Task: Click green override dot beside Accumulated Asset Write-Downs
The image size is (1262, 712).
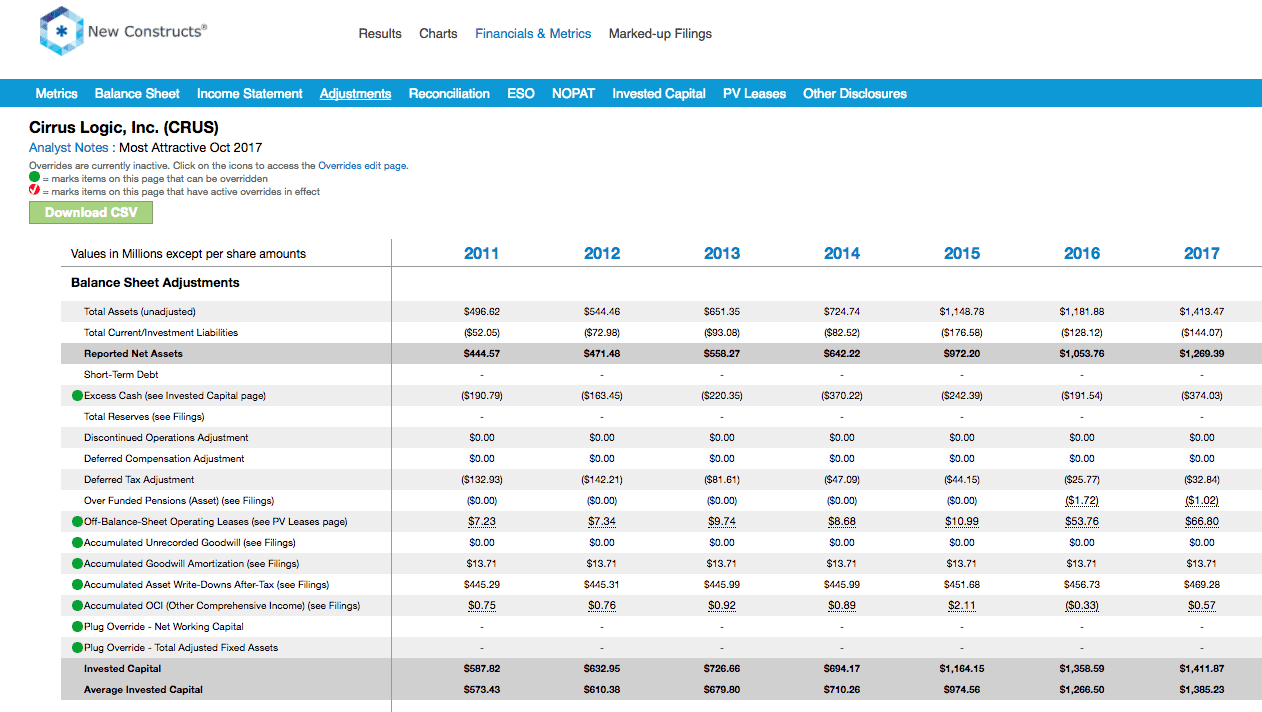Action: coord(78,585)
